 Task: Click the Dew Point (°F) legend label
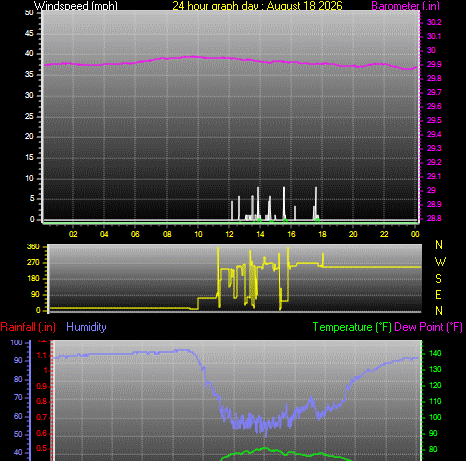(429, 327)
